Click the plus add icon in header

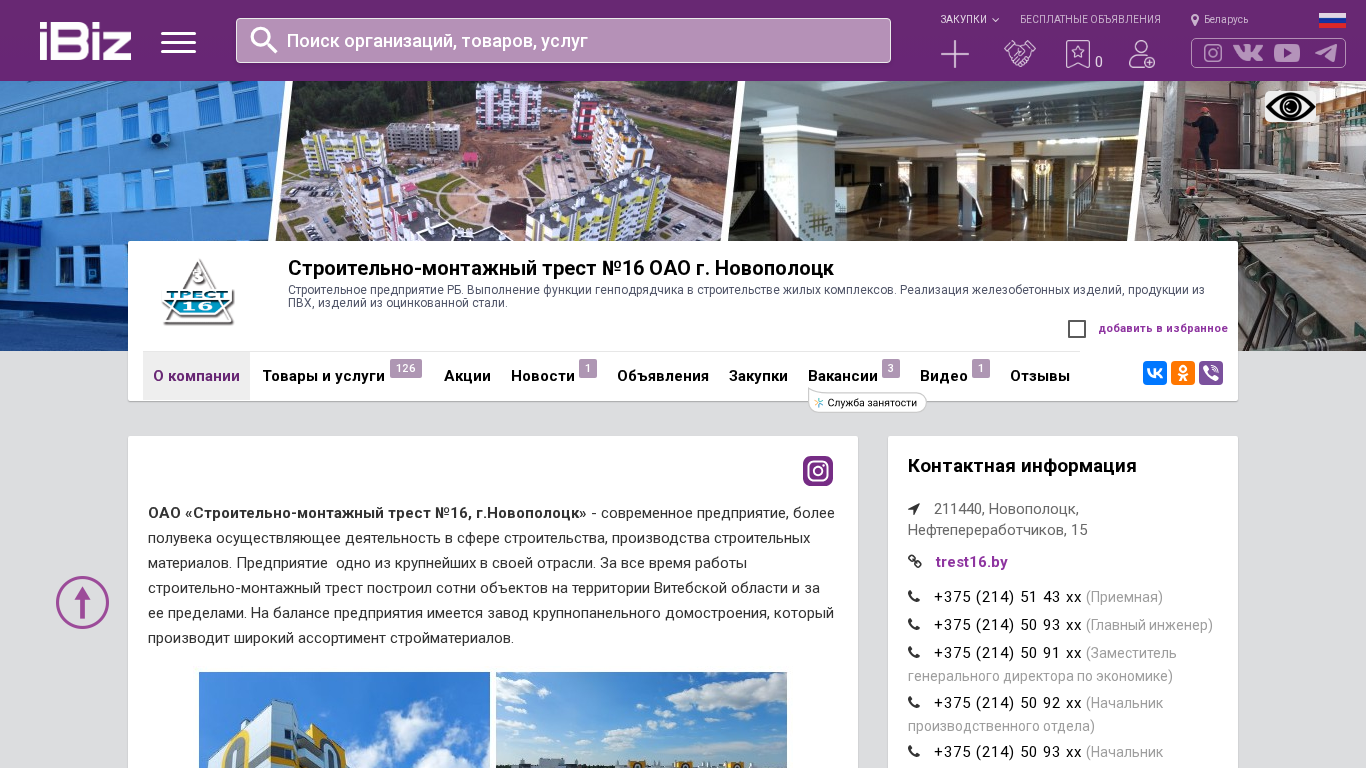(x=955, y=54)
